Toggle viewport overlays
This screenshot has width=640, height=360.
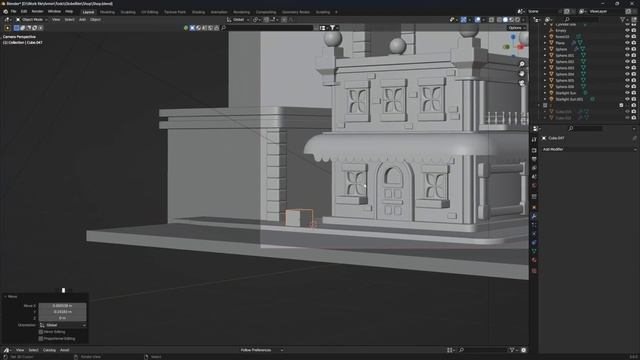pos(478,20)
